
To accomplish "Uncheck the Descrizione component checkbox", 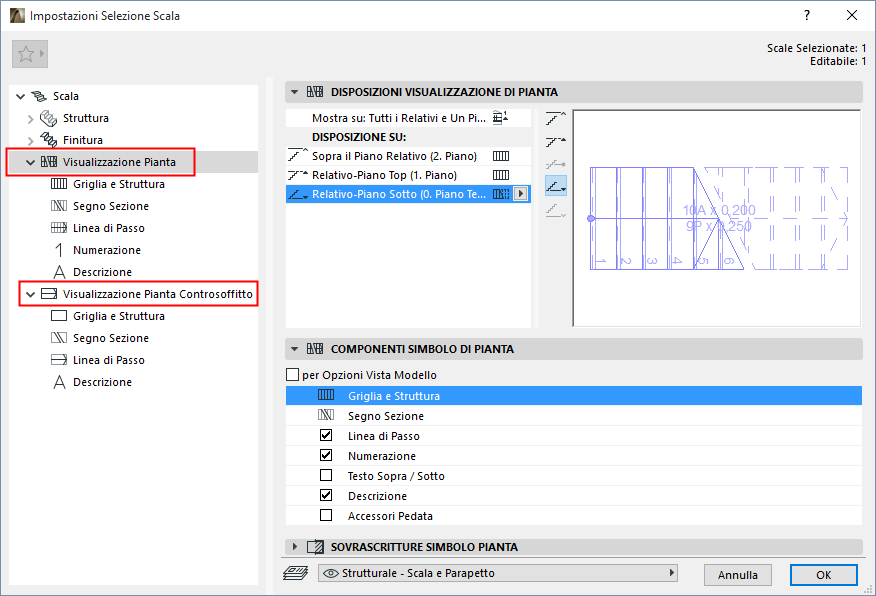I will 326,495.
